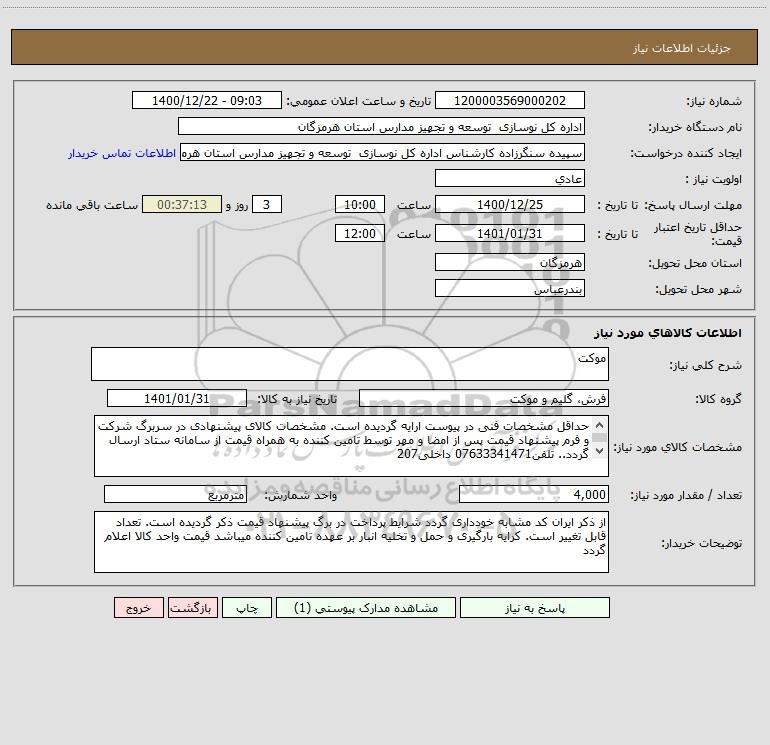Click the واحد شمارش label
The image size is (770, 745).
click(x=301, y=495)
